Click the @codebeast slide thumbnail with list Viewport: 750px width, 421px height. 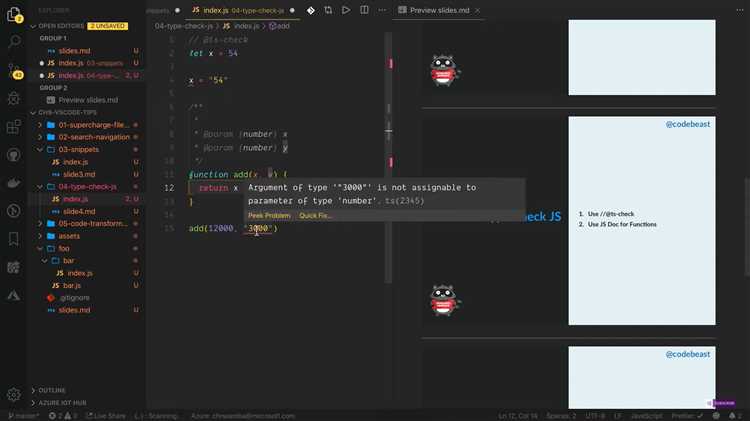[642, 221]
